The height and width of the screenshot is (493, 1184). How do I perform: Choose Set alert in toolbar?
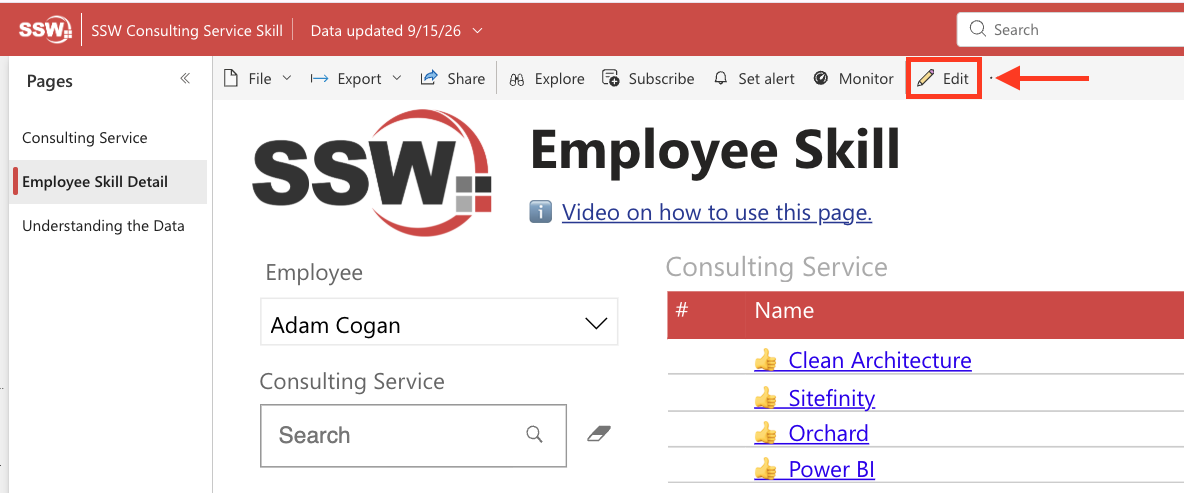tap(754, 79)
